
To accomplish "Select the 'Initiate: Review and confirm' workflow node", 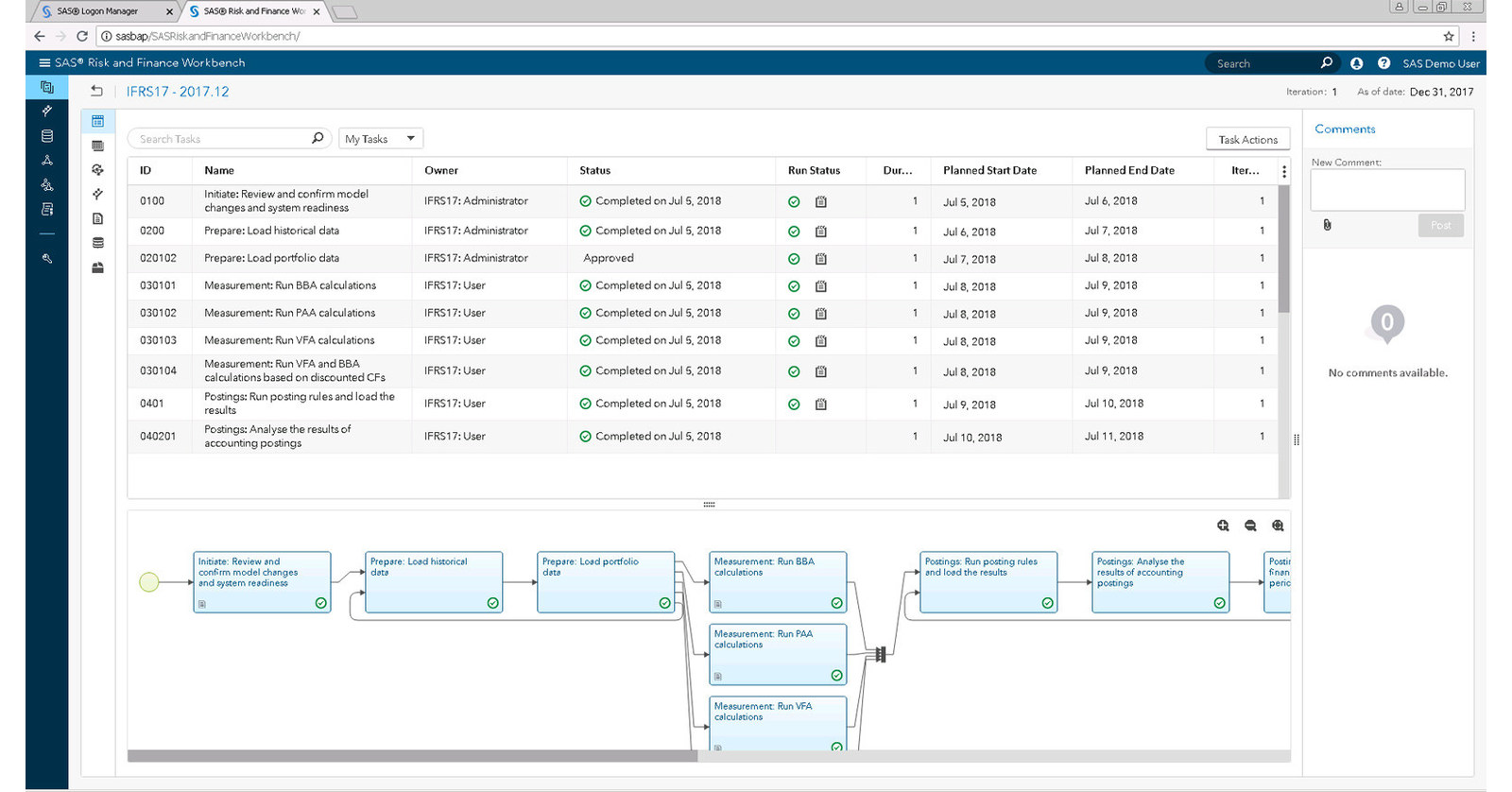I will [x=262, y=582].
